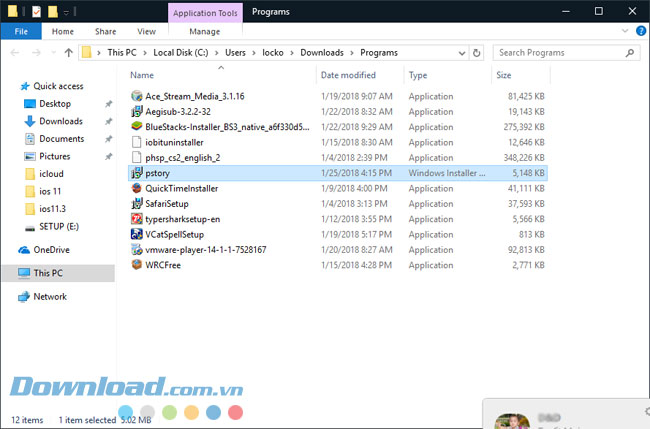Open the File menu
The image size is (650, 429).
tap(21, 32)
